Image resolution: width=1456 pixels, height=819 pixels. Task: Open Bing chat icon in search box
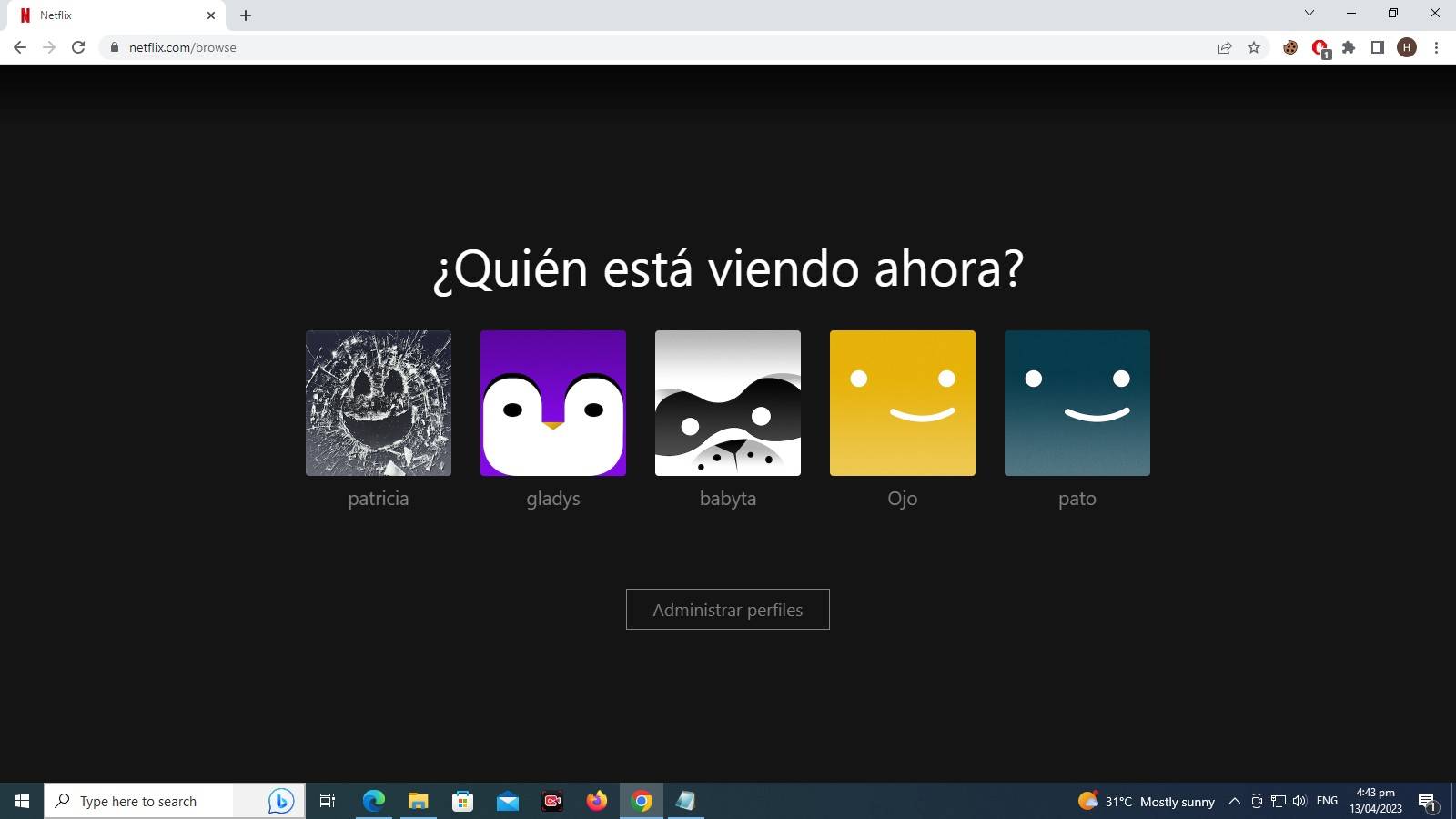280,801
